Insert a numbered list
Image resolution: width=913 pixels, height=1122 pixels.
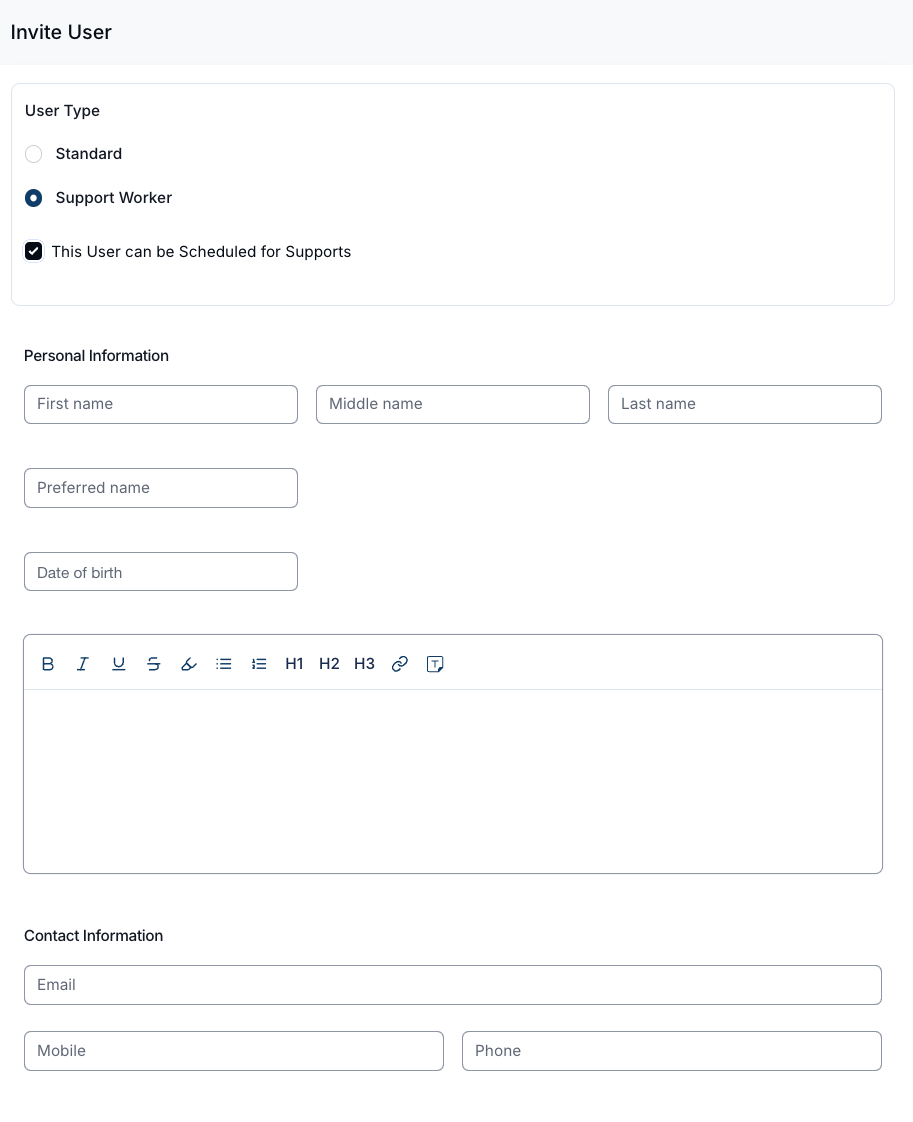tap(259, 664)
